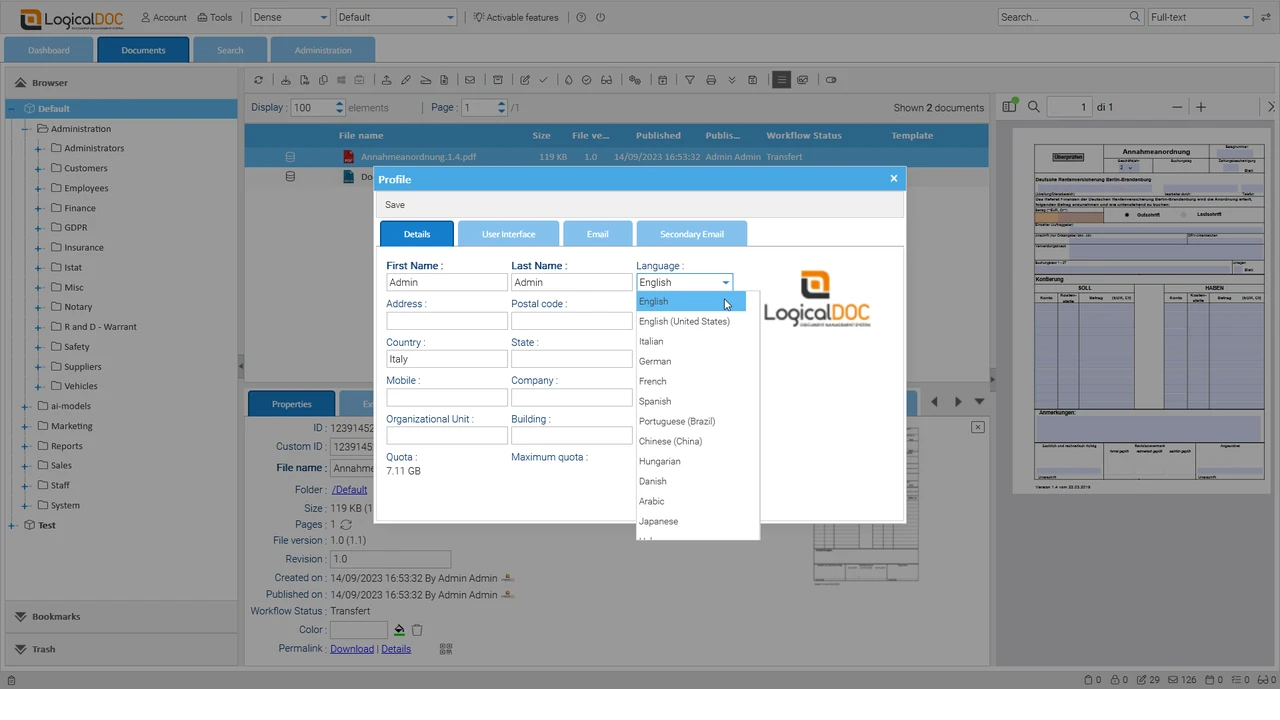The width and height of the screenshot is (1280, 720).
Task: Open the Trash panel
Action: pos(43,649)
